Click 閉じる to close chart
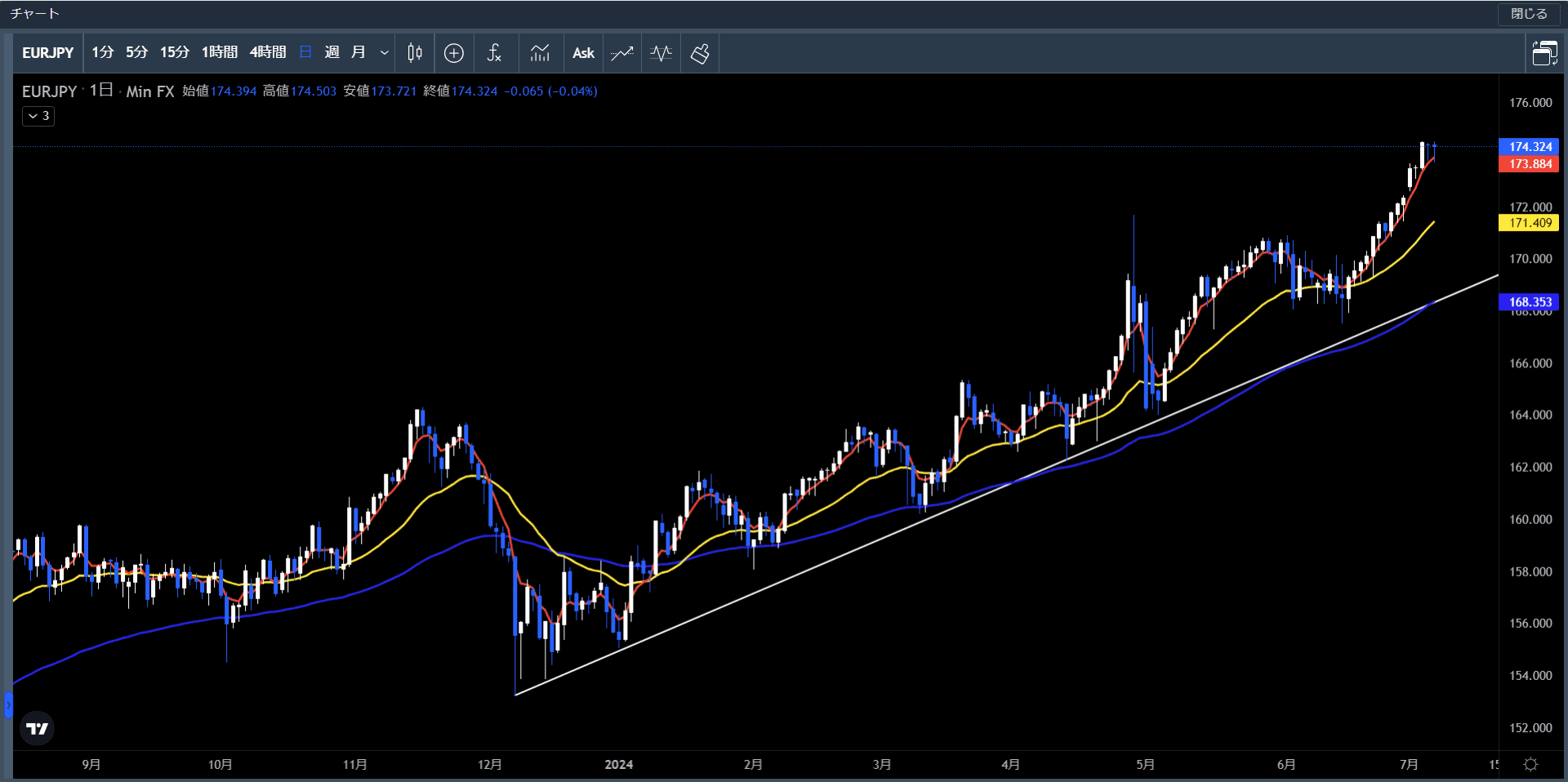Viewport: 1568px width, 782px height. (1529, 14)
